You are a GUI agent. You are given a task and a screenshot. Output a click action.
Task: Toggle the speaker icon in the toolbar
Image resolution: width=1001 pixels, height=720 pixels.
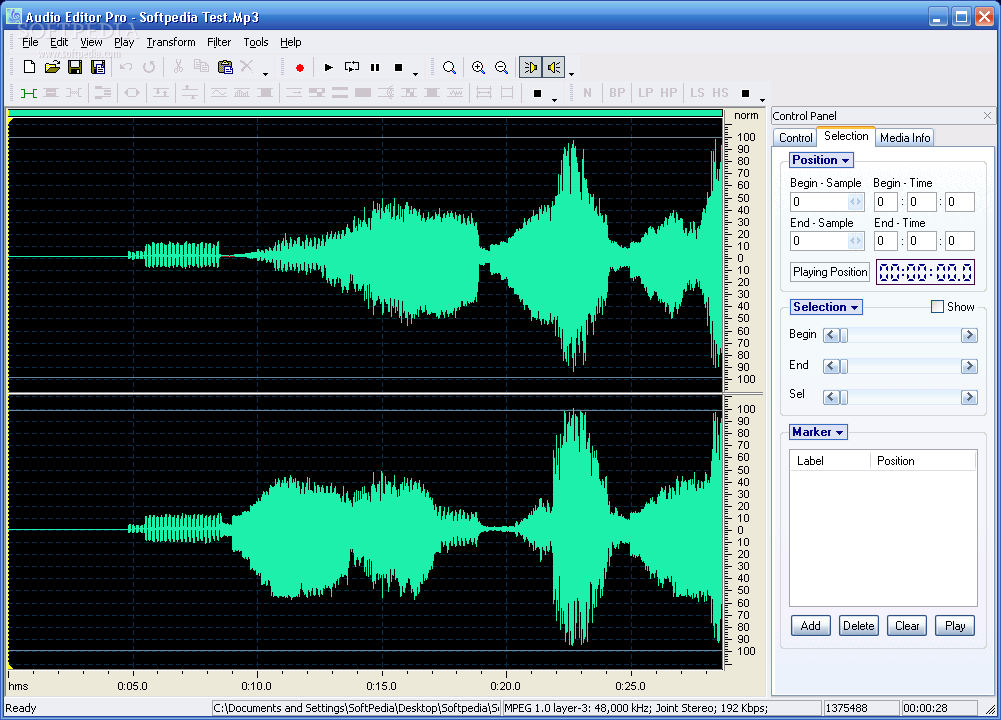click(x=554, y=67)
